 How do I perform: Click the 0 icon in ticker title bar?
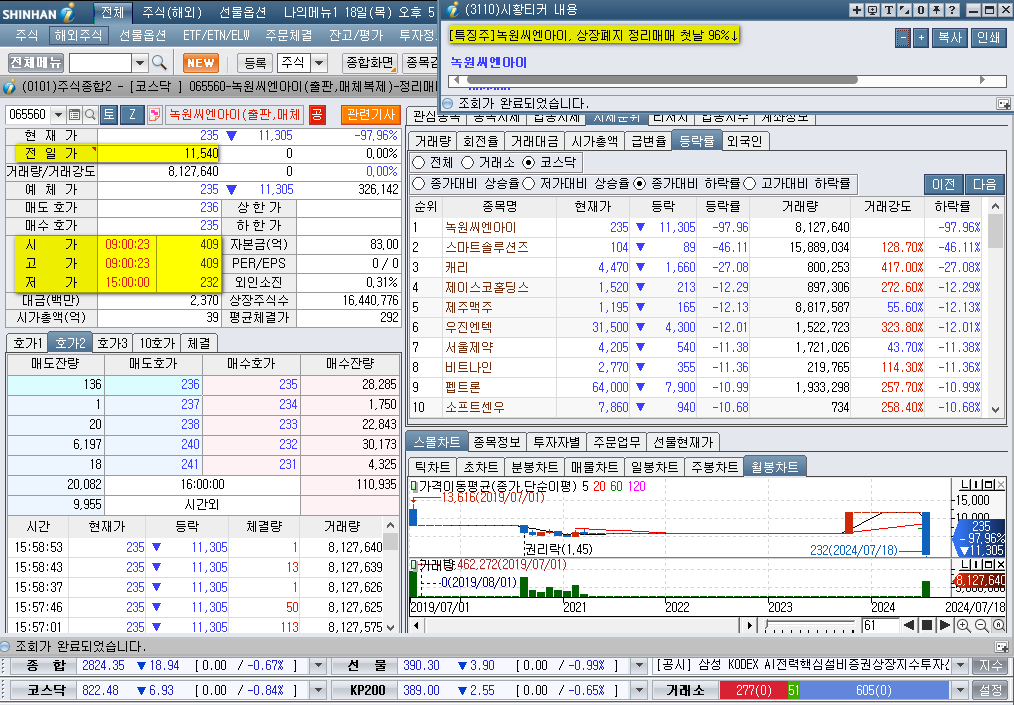pyautogui.click(x=920, y=10)
